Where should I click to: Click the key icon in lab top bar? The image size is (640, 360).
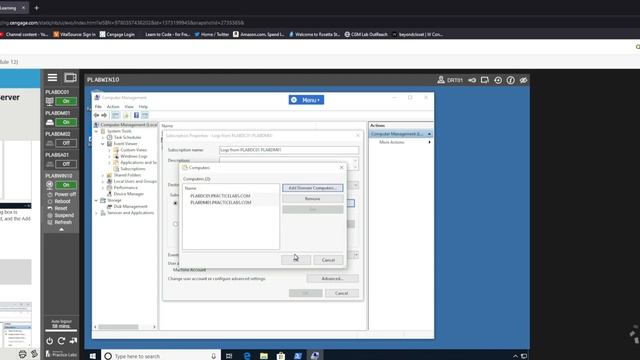pos(472,80)
